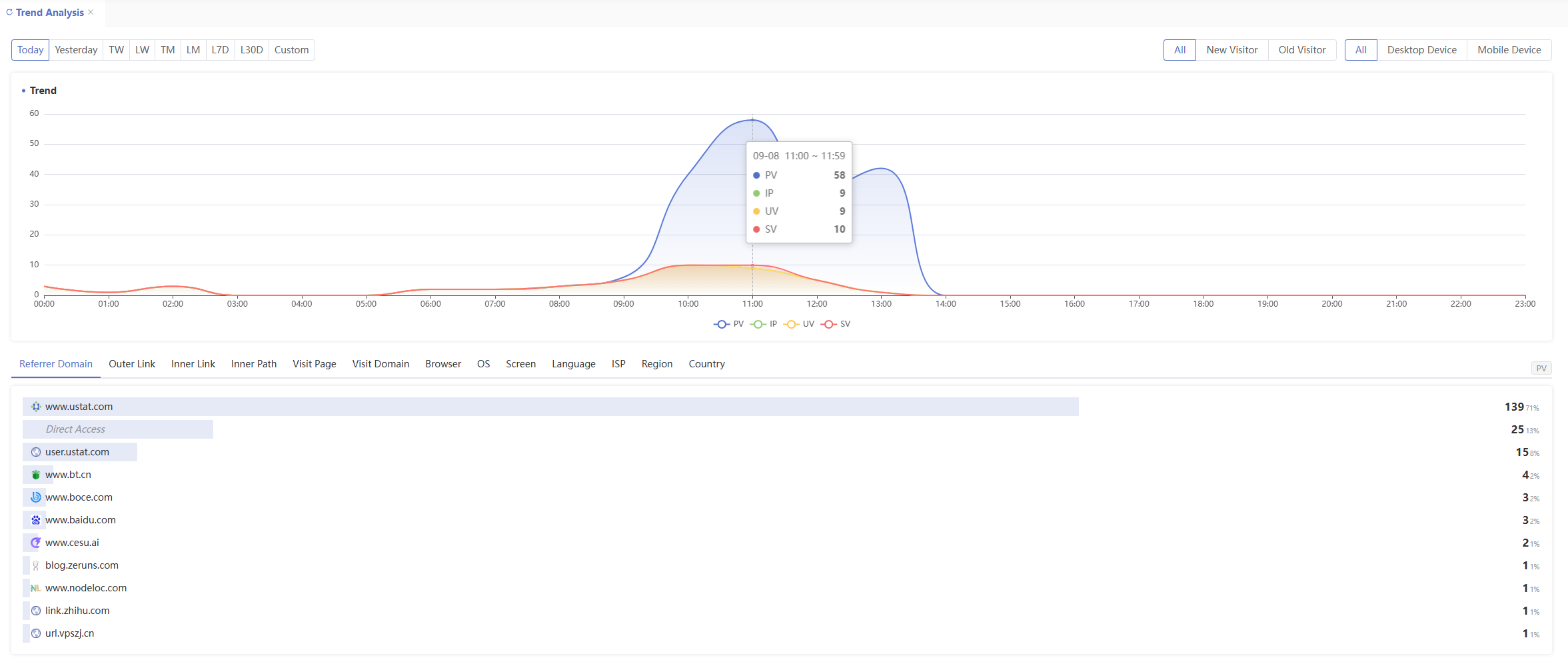Click the www.bt.cn green shield icon
The image size is (1568, 660).
pyautogui.click(x=36, y=475)
